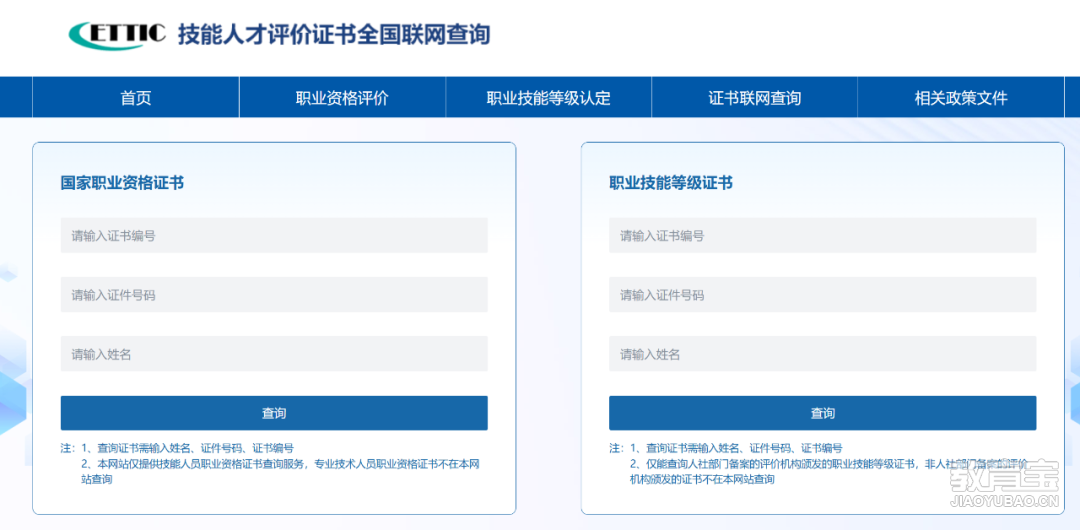This screenshot has width=1080, height=530.
Task: Click the note text below the right 查询 button
Action: [820, 464]
